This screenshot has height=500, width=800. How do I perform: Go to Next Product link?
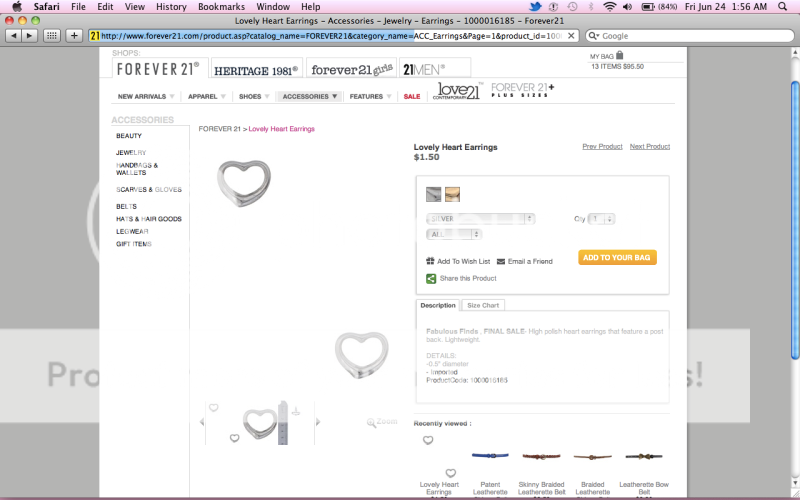[649, 146]
